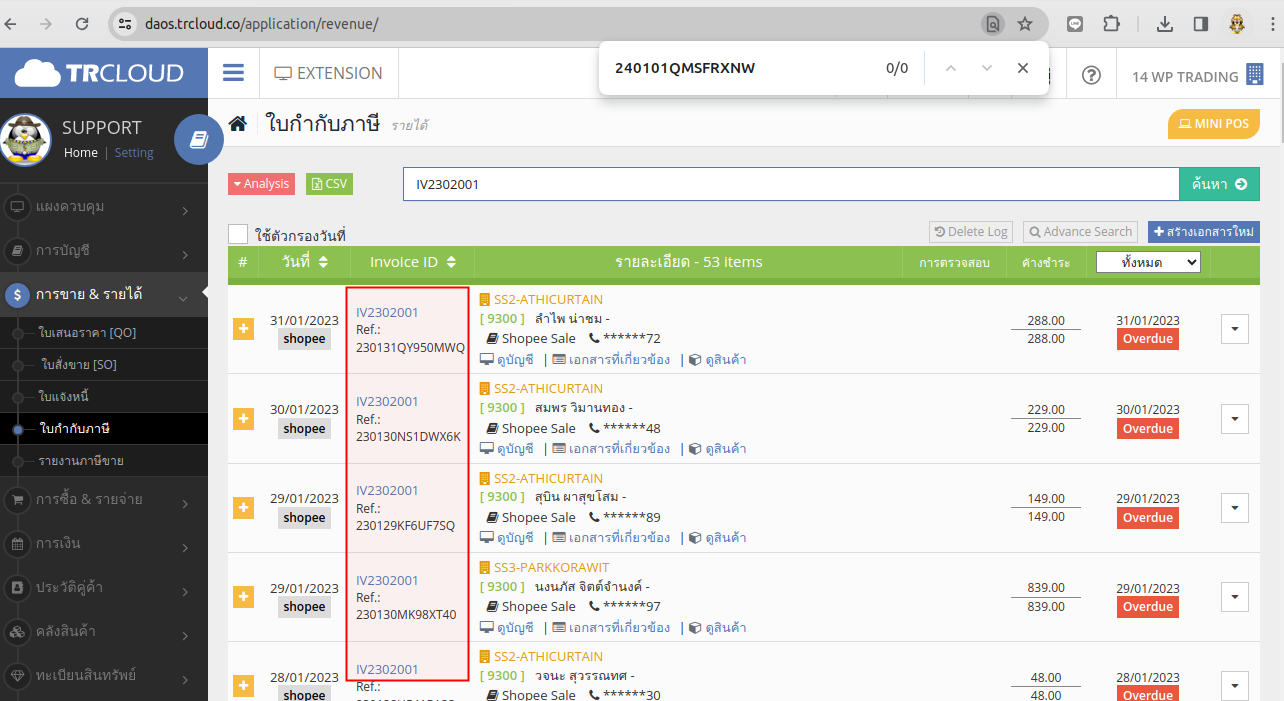Click the home icon beside the page title
The image size is (1284, 701).
[237, 124]
